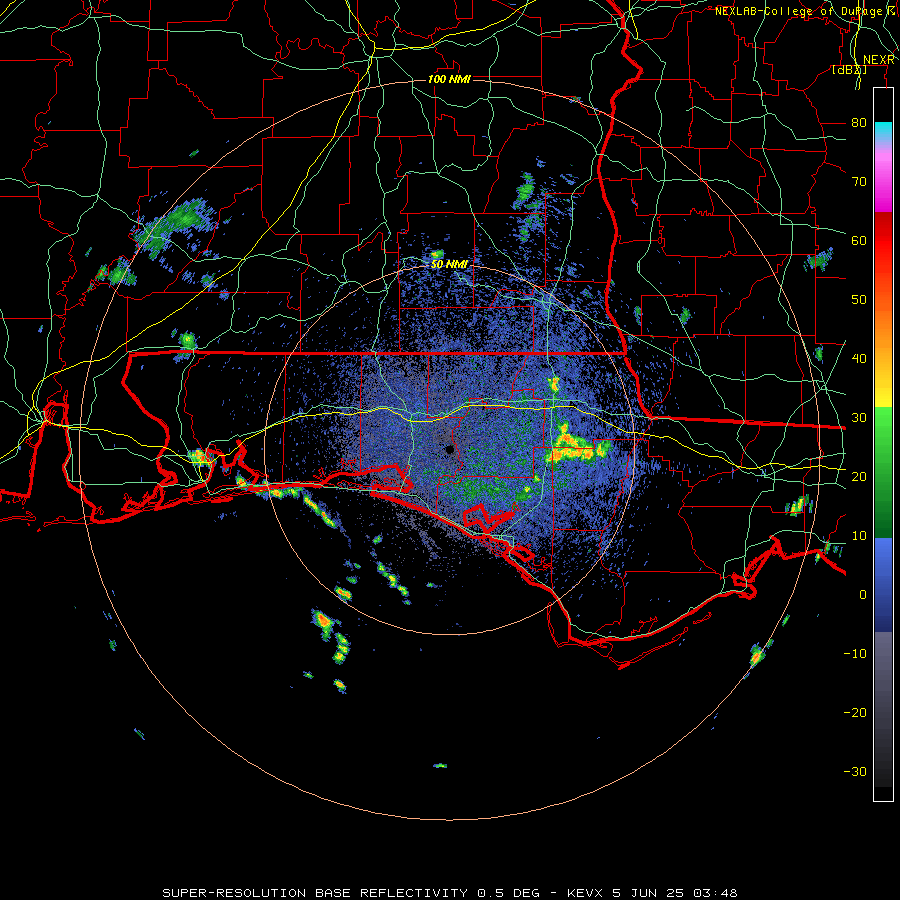Screen dimensions: 900x900
Task: Click the 0 value on the dBZ scale
Action: point(863,595)
